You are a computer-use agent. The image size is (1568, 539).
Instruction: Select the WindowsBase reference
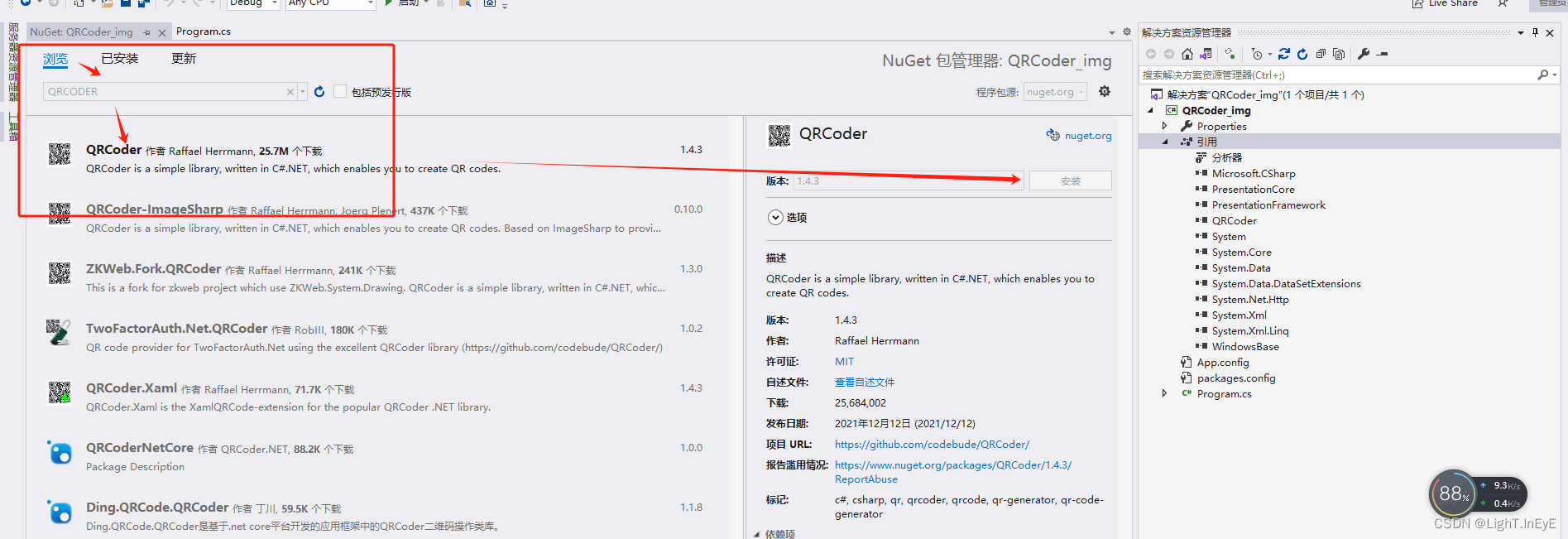1245,347
